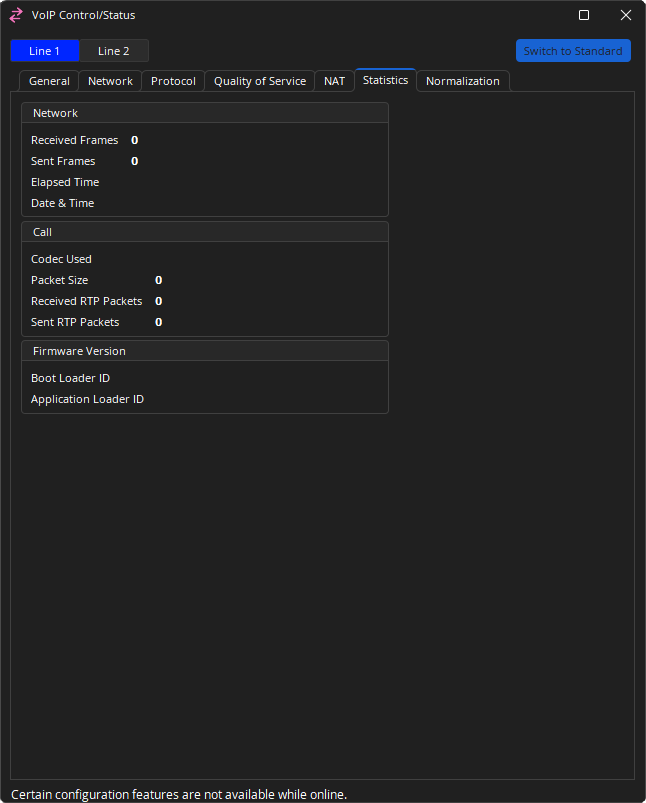This screenshot has width=646, height=803.
Task: Click the Firmware Version group header
Action: tap(79, 351)
